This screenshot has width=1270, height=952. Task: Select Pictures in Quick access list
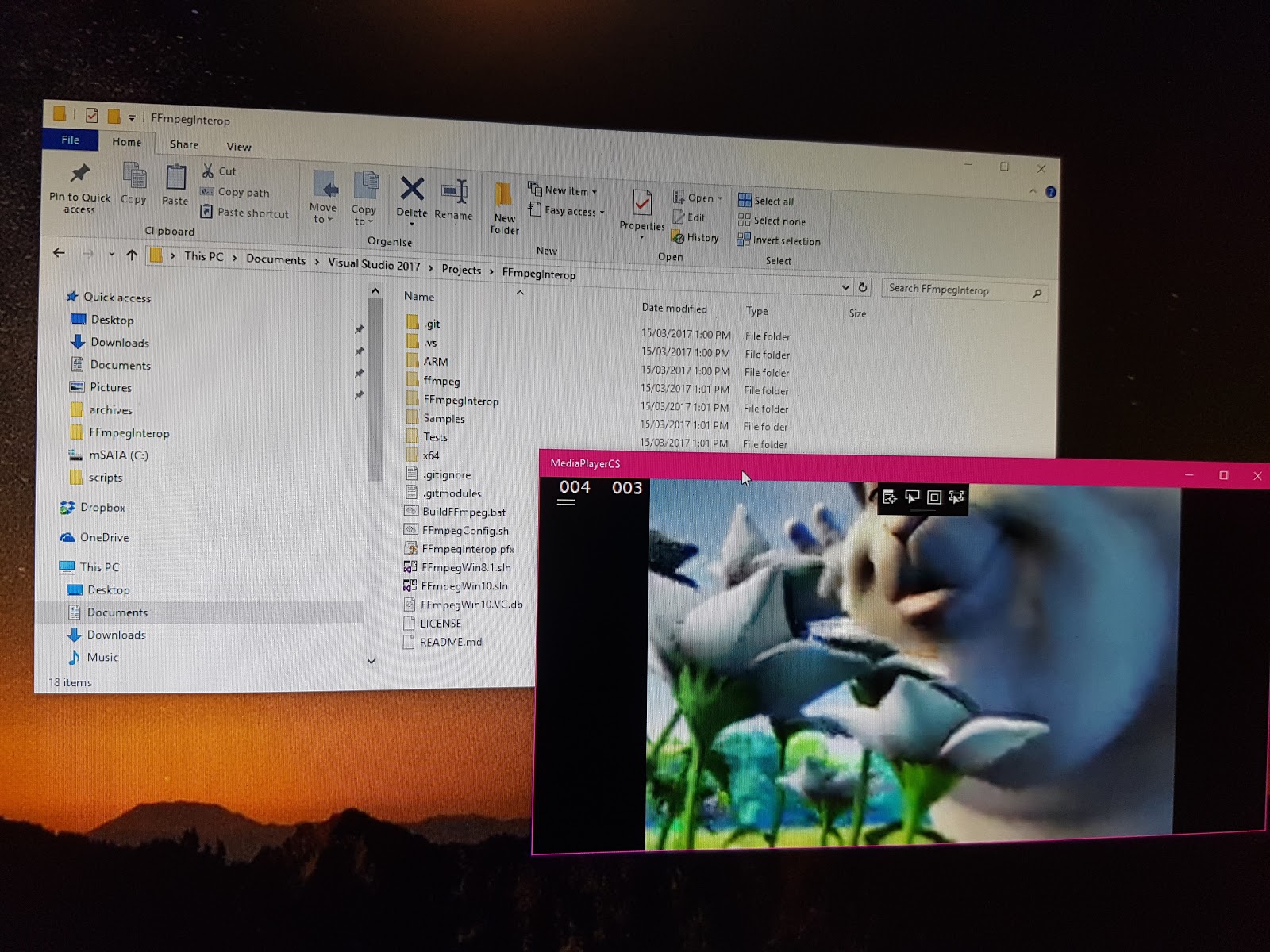point(100,387)
